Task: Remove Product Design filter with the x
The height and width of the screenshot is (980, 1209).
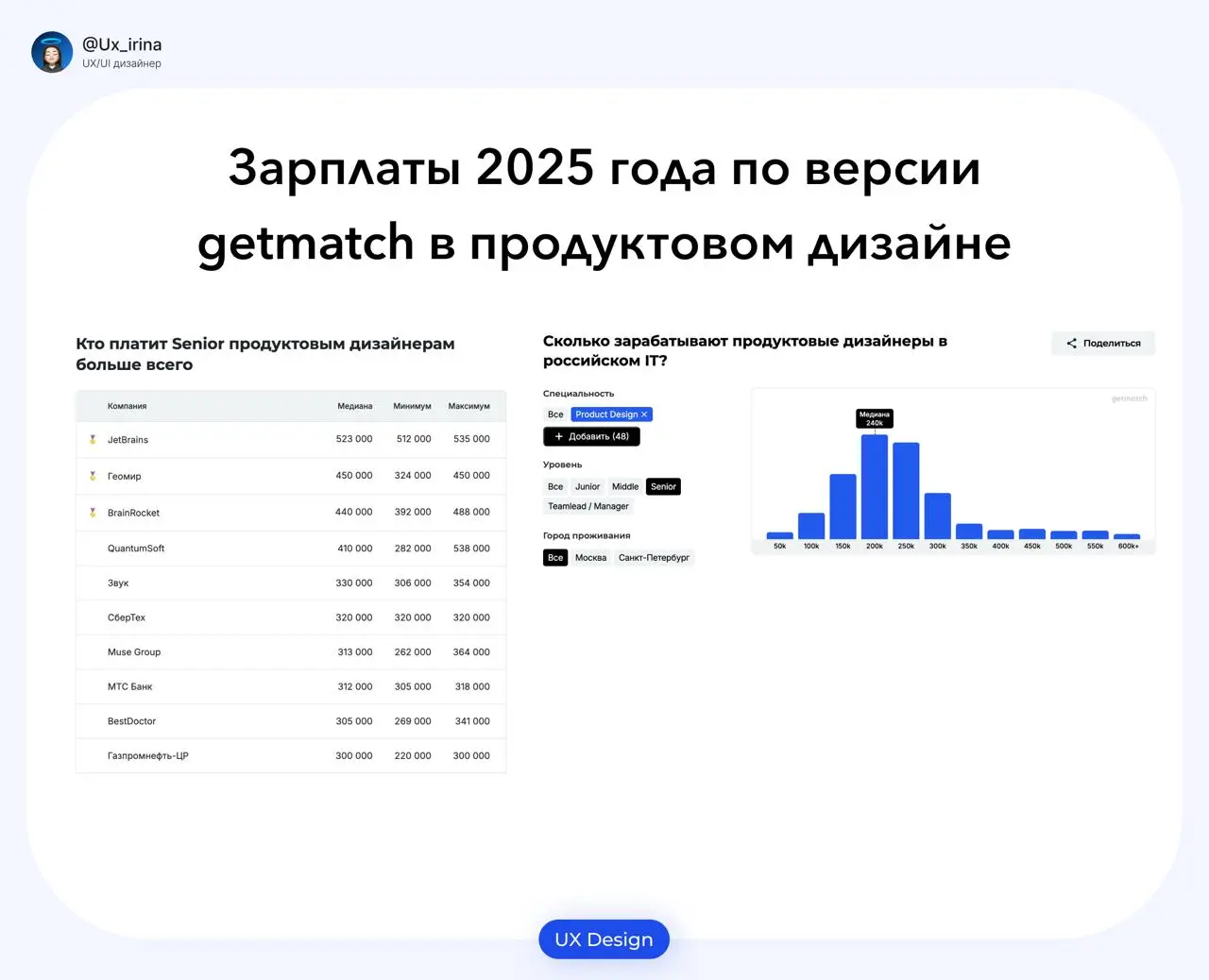Action: [x=644, y=414]
